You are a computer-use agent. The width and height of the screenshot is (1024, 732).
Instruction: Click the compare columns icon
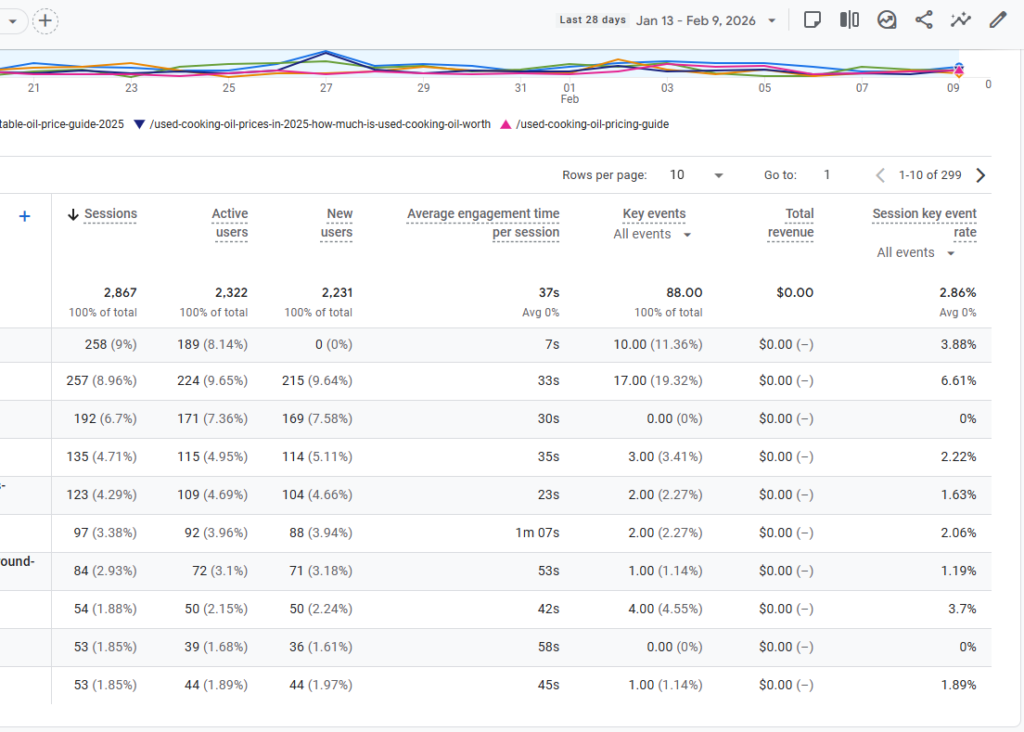(849, 20)
